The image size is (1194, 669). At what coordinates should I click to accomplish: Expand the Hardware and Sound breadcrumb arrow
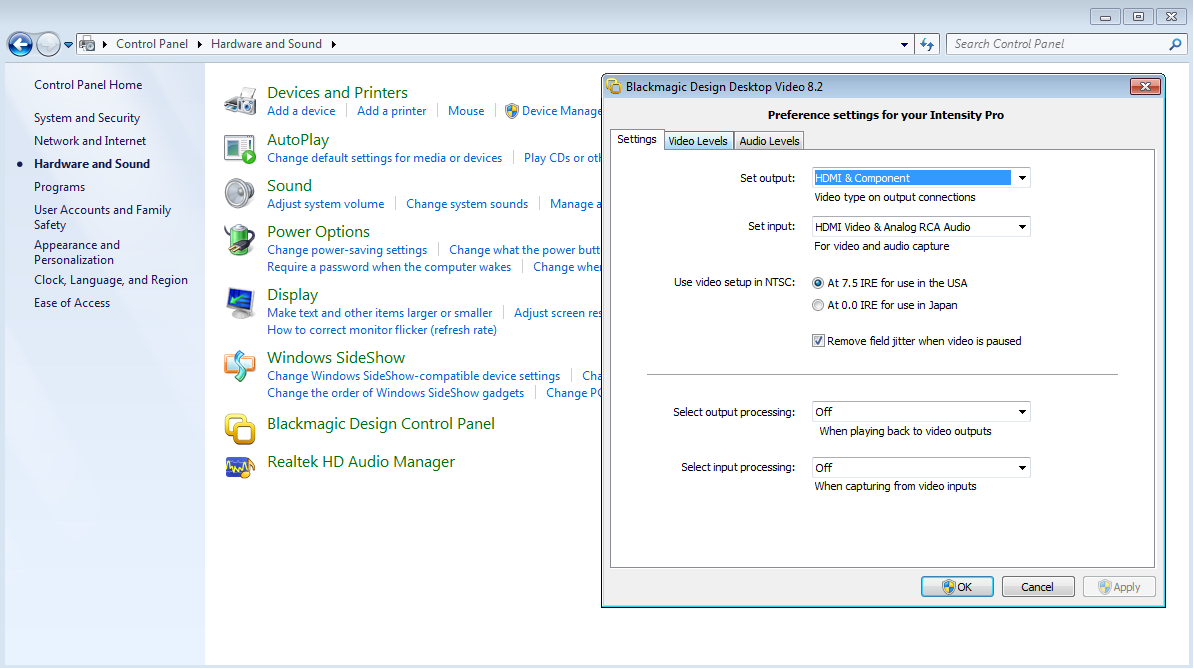[334, 44]
